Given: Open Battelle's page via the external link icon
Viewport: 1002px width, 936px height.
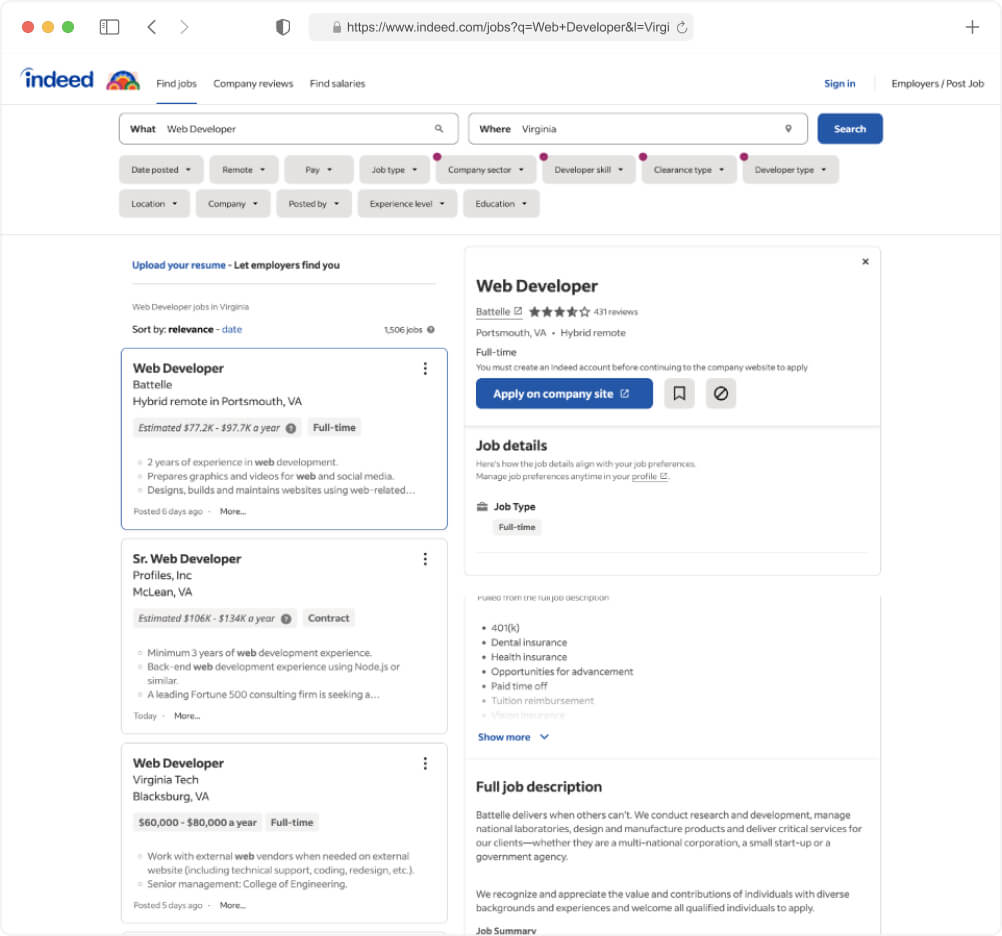Looking at the screenshot, I should point(515,311).
